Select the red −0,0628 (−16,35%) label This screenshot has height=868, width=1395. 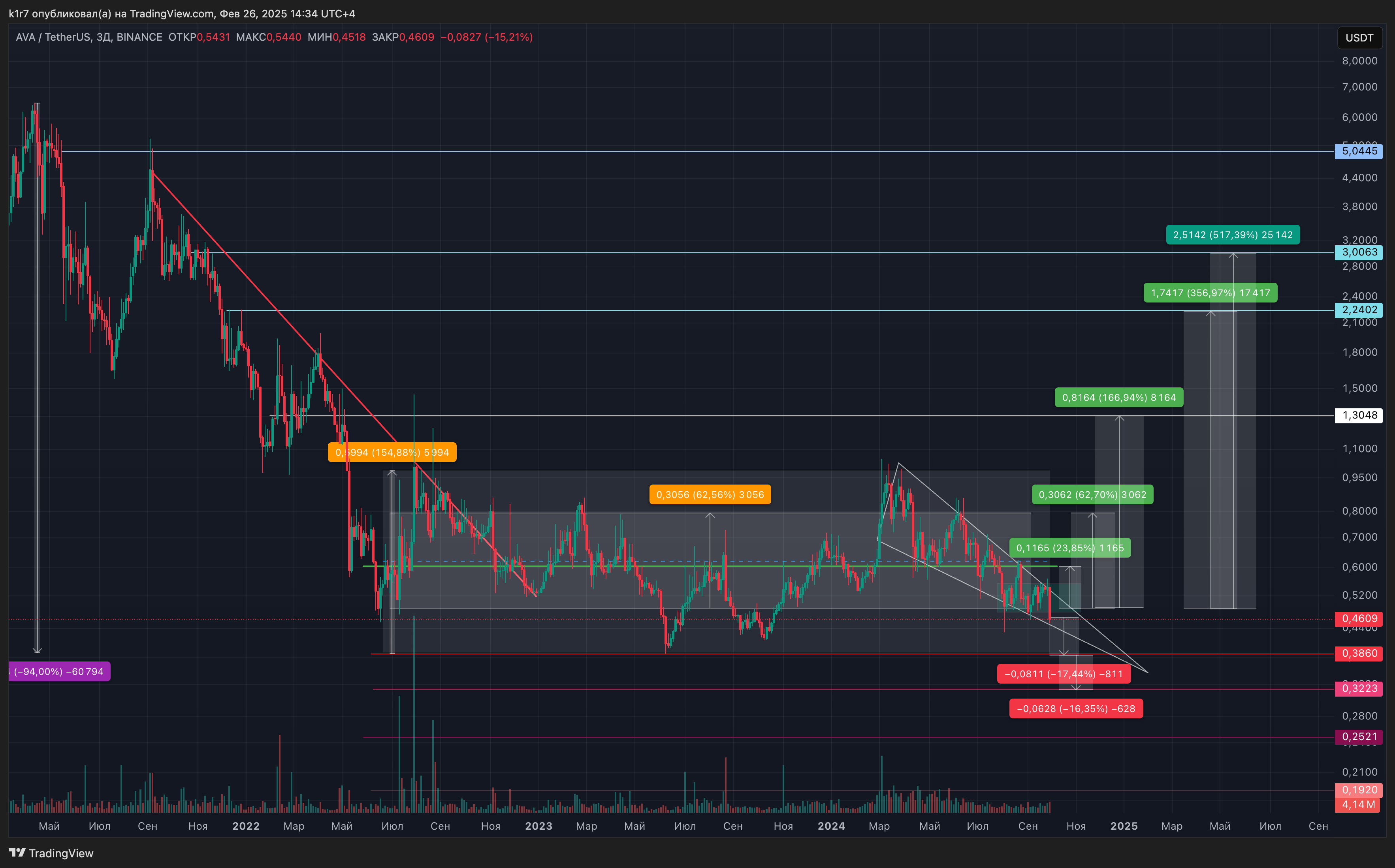(x=1076, y=709)
